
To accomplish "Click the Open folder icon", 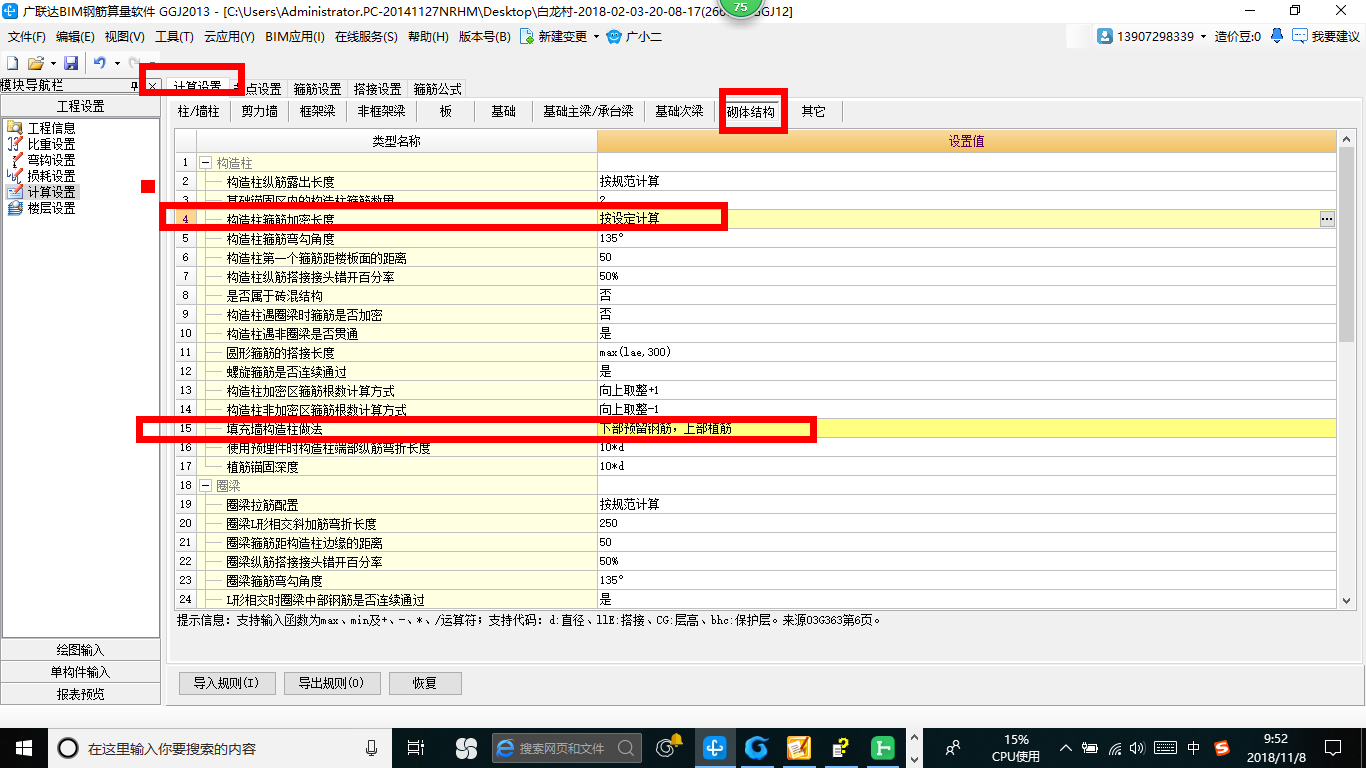I will click(35, 63).
